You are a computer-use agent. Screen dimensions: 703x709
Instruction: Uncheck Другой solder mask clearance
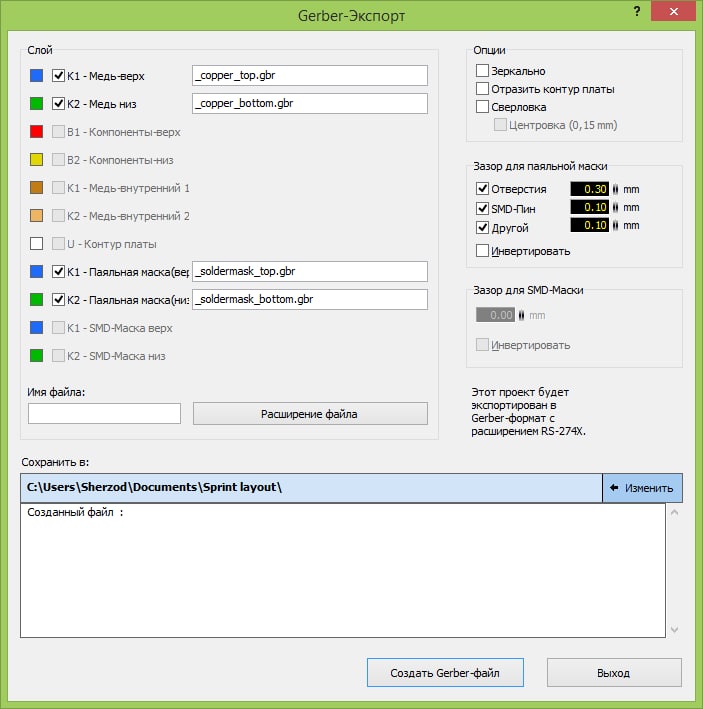pos(482,227)
